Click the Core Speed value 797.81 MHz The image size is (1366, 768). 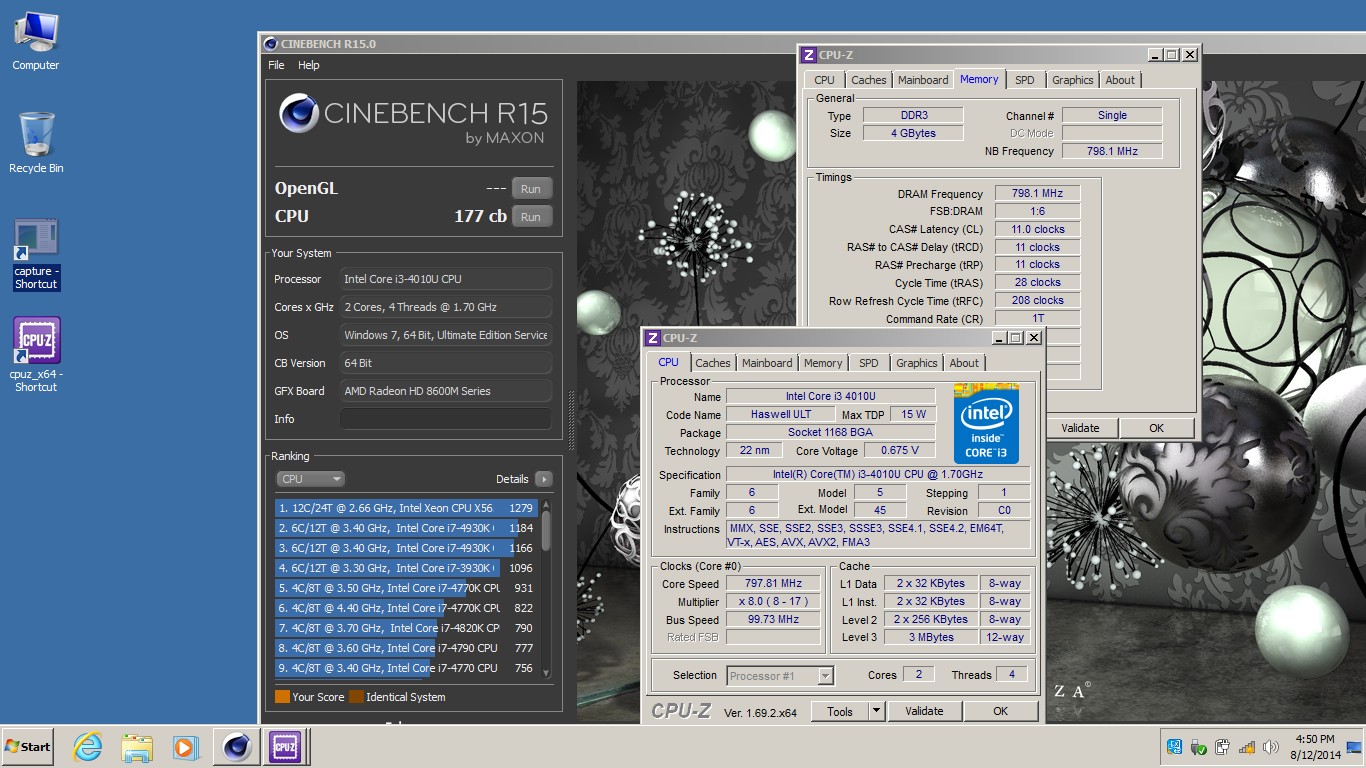[773, 584]
